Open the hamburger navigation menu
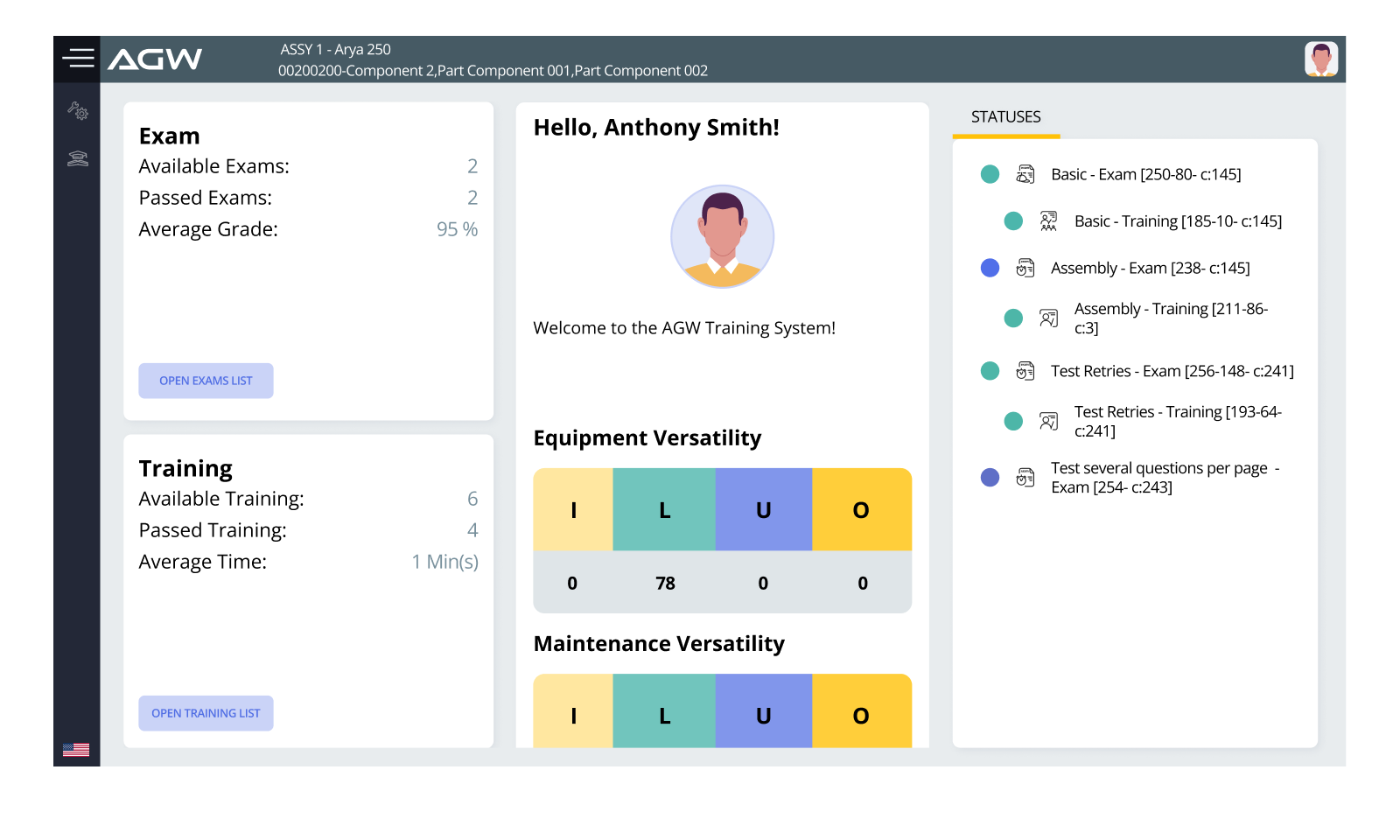Image resolution: width=1400 pixels, height=840 pixels. pyautogui.click(x=78, y=59)
